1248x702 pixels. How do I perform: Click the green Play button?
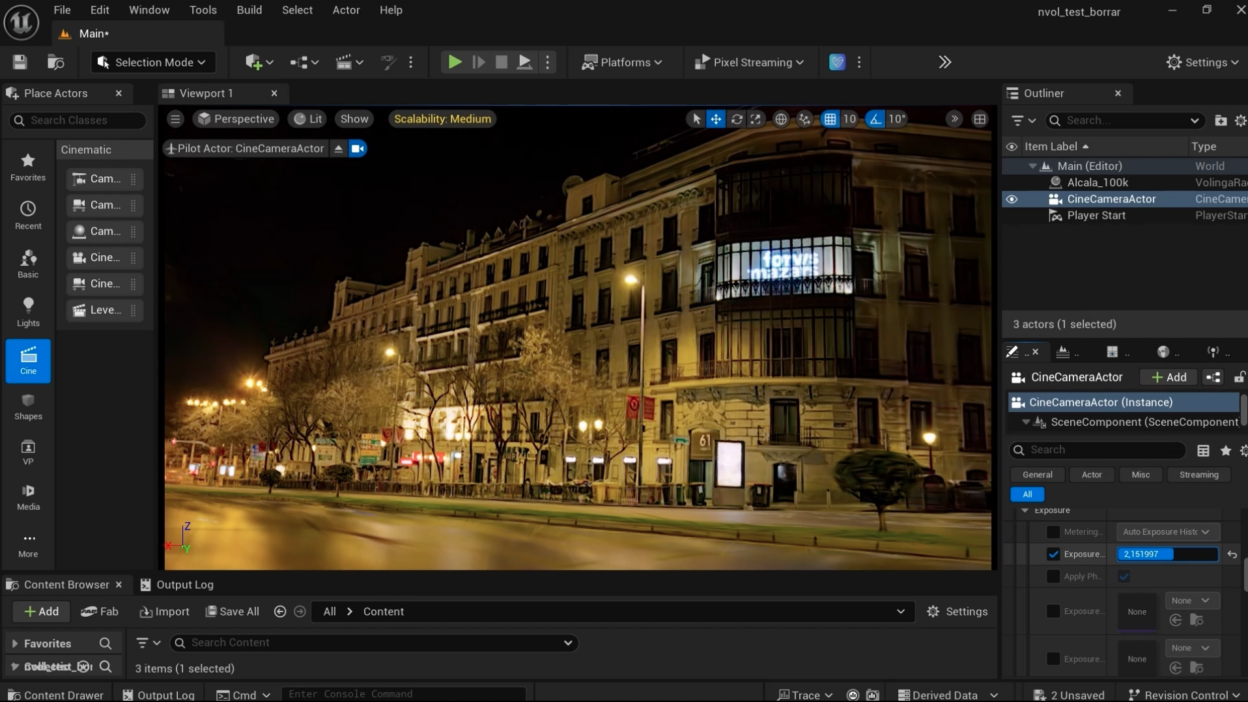pos(455,62)
